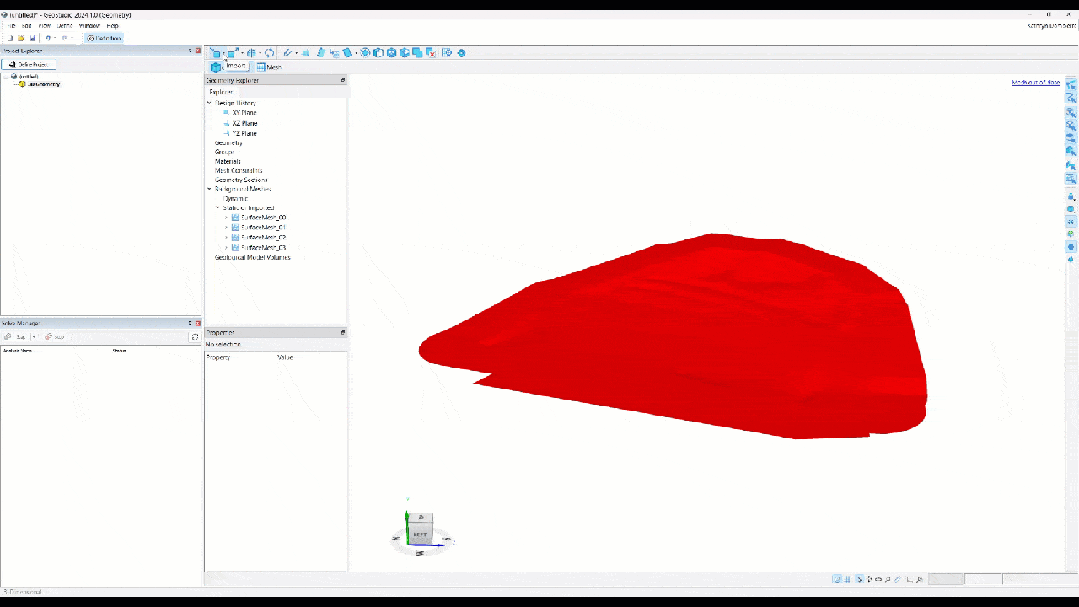Click the rotate view icon in geometry toolbar

point(270,53)
